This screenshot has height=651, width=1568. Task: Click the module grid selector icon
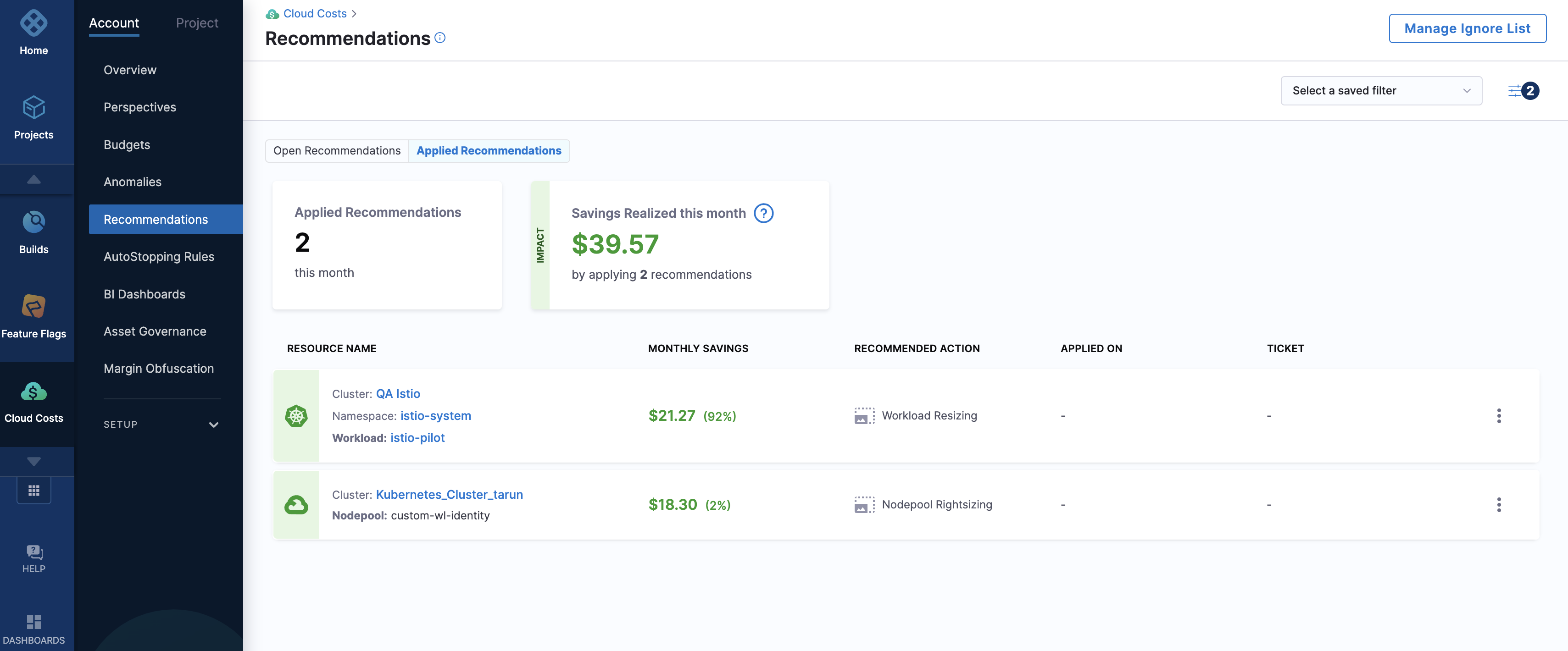pos(33,491)
